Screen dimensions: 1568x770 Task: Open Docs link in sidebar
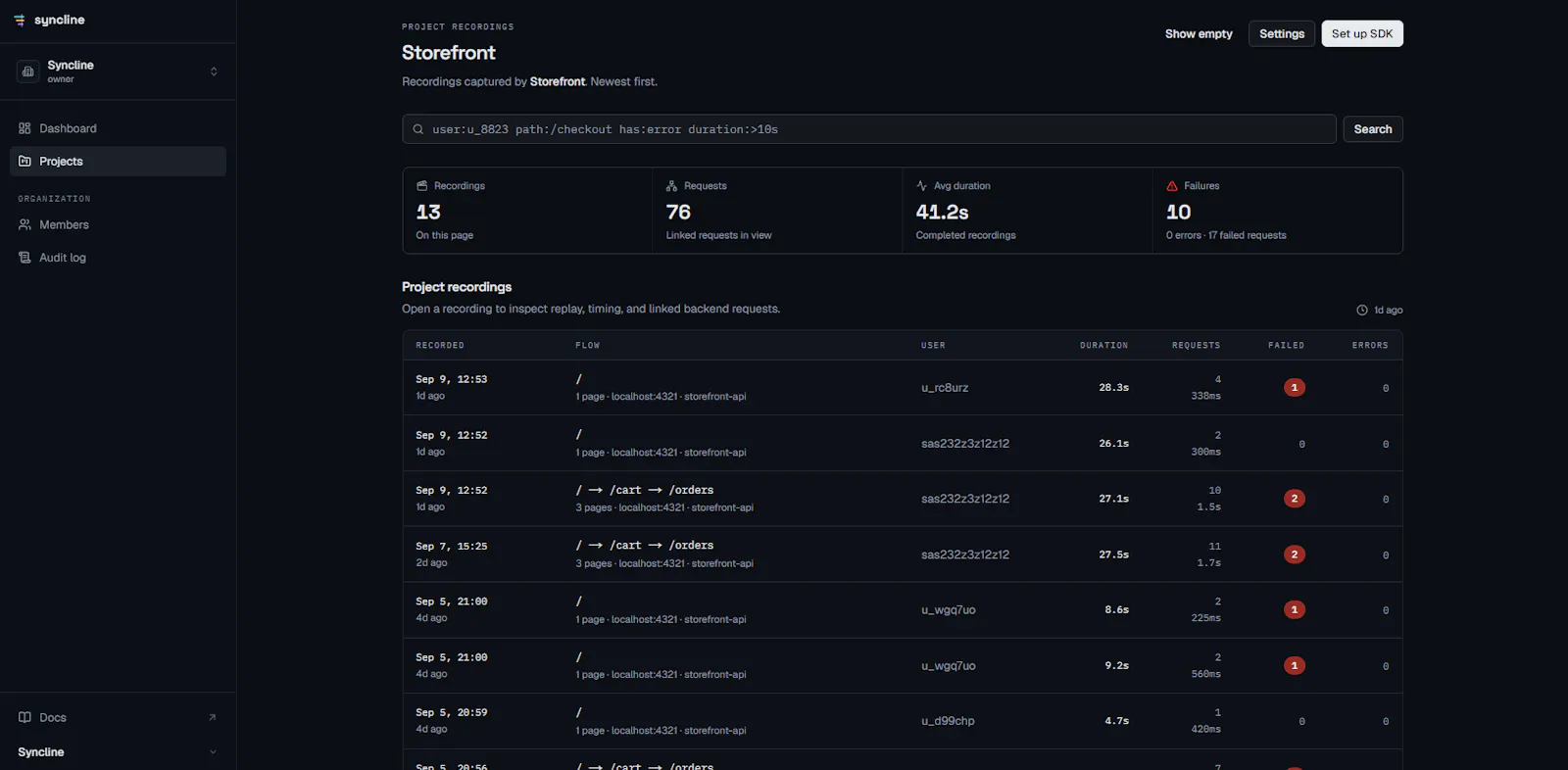pyautogui.click(x=118, y=718)
